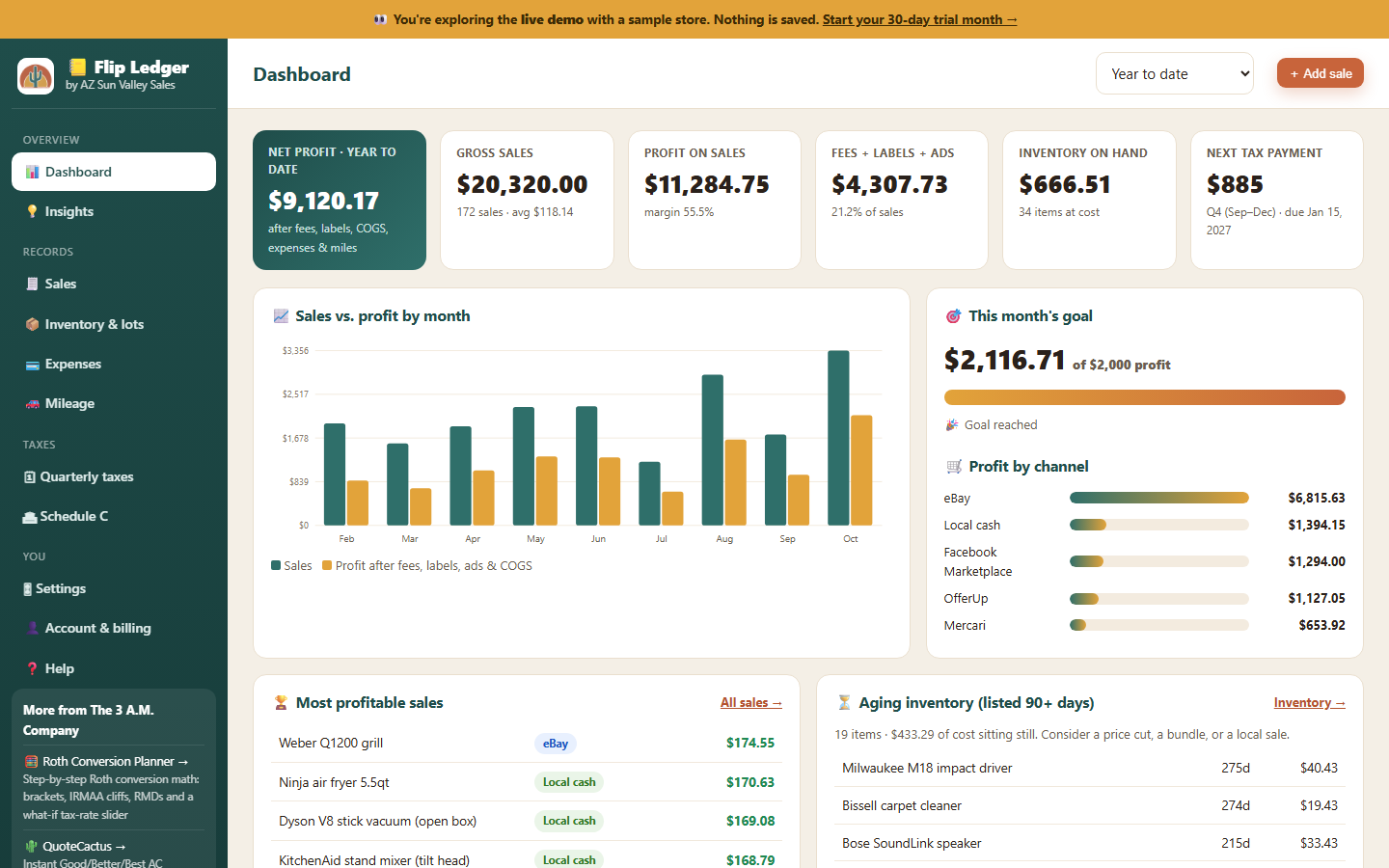Click the Dashboard chart icon in sidebar

click(x=33, y=172)
